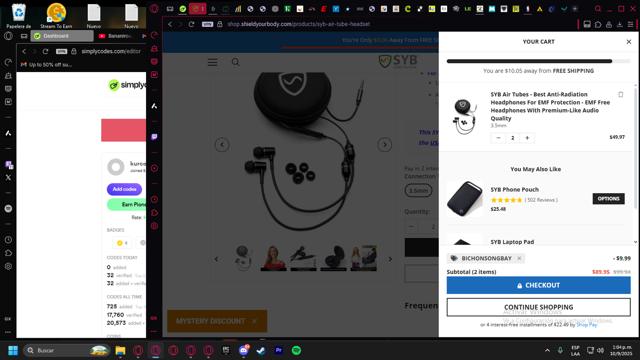Open Windows Start menu
The image size is (640, 360).
tap(13, 350)
